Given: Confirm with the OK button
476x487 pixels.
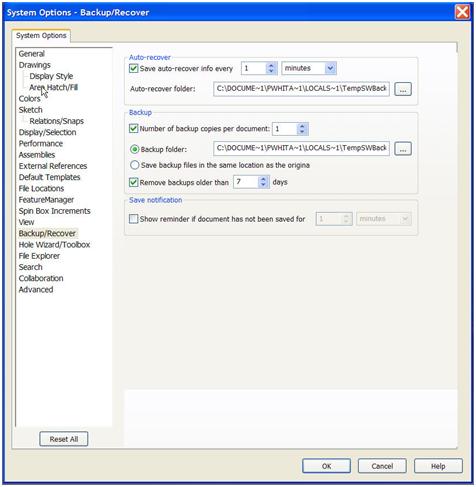Looking at the screenshot, I should click(x=326, y=466).
